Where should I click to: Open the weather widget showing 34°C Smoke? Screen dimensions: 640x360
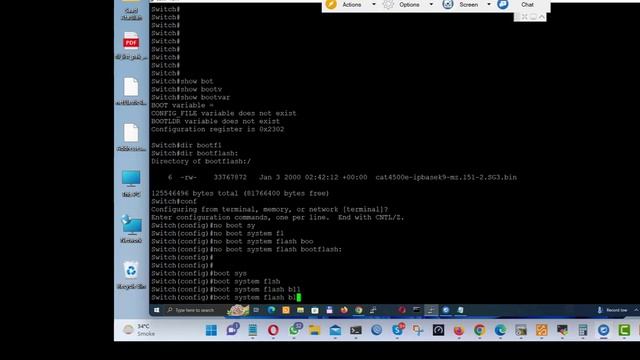[139, 330]
